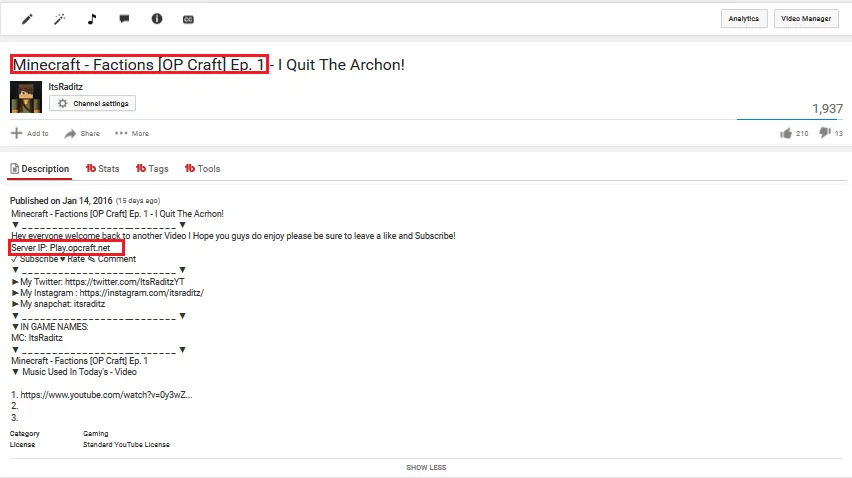
Task: Click the Music Used In Today's - Video line
Action: click(74, 372)
